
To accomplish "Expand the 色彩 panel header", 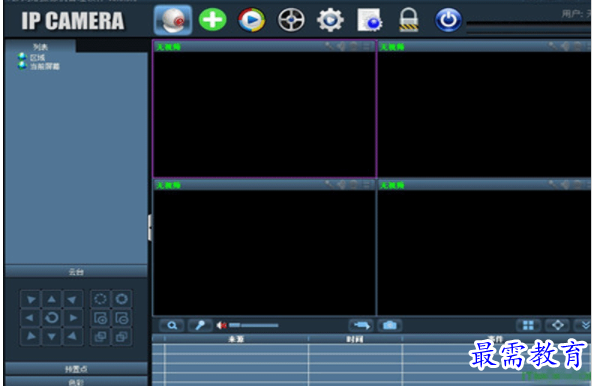I will point(76,381).
